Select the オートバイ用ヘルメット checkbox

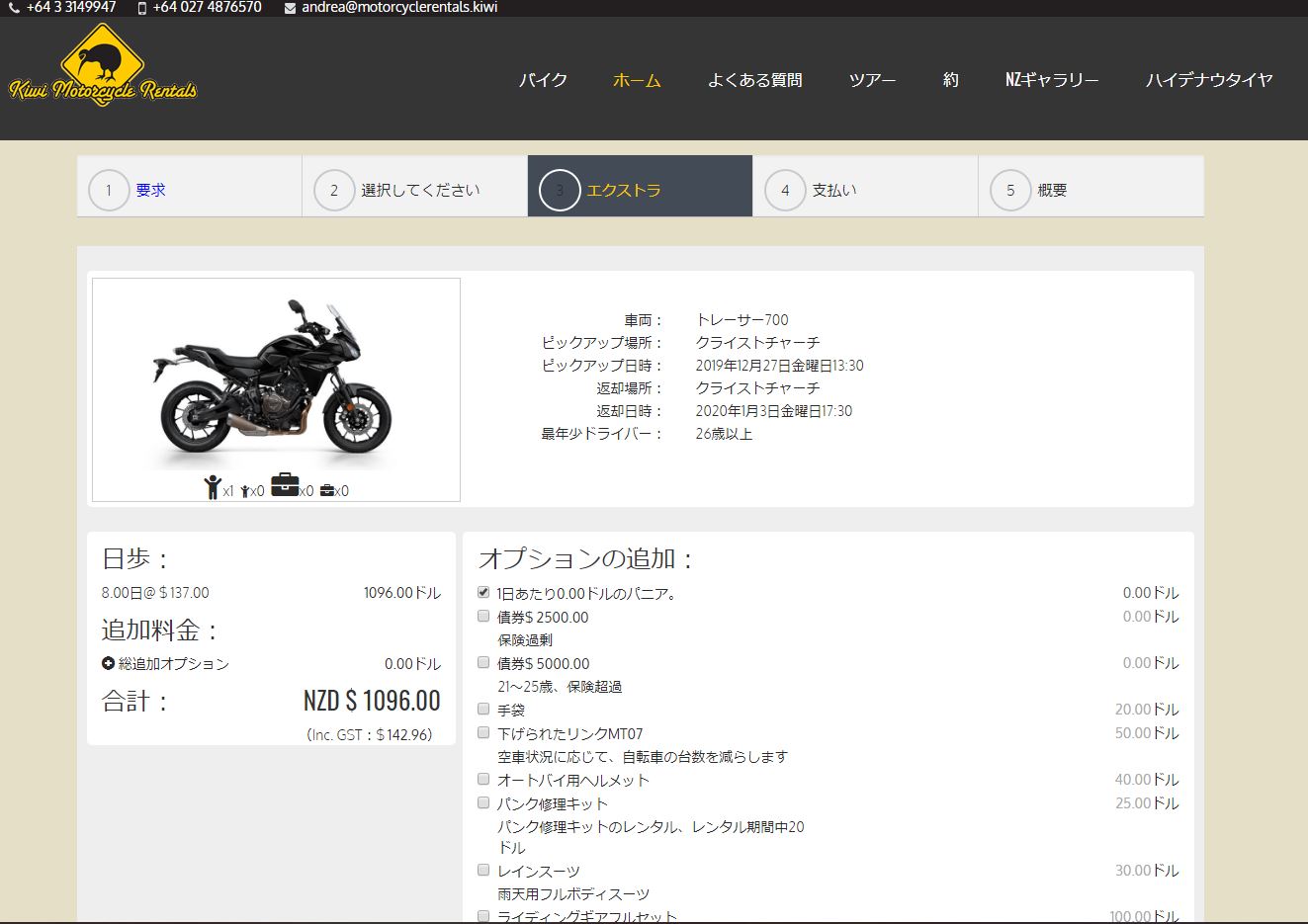click(483, 779)
